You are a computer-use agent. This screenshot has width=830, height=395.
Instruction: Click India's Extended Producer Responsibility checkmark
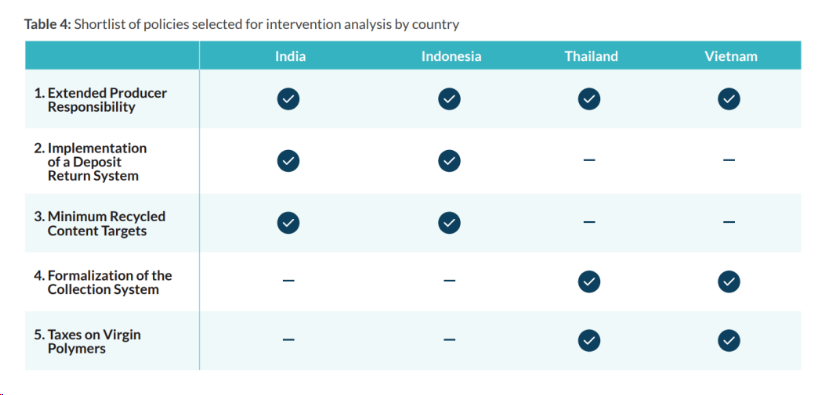pyautogui.click(x=288, y=99)
